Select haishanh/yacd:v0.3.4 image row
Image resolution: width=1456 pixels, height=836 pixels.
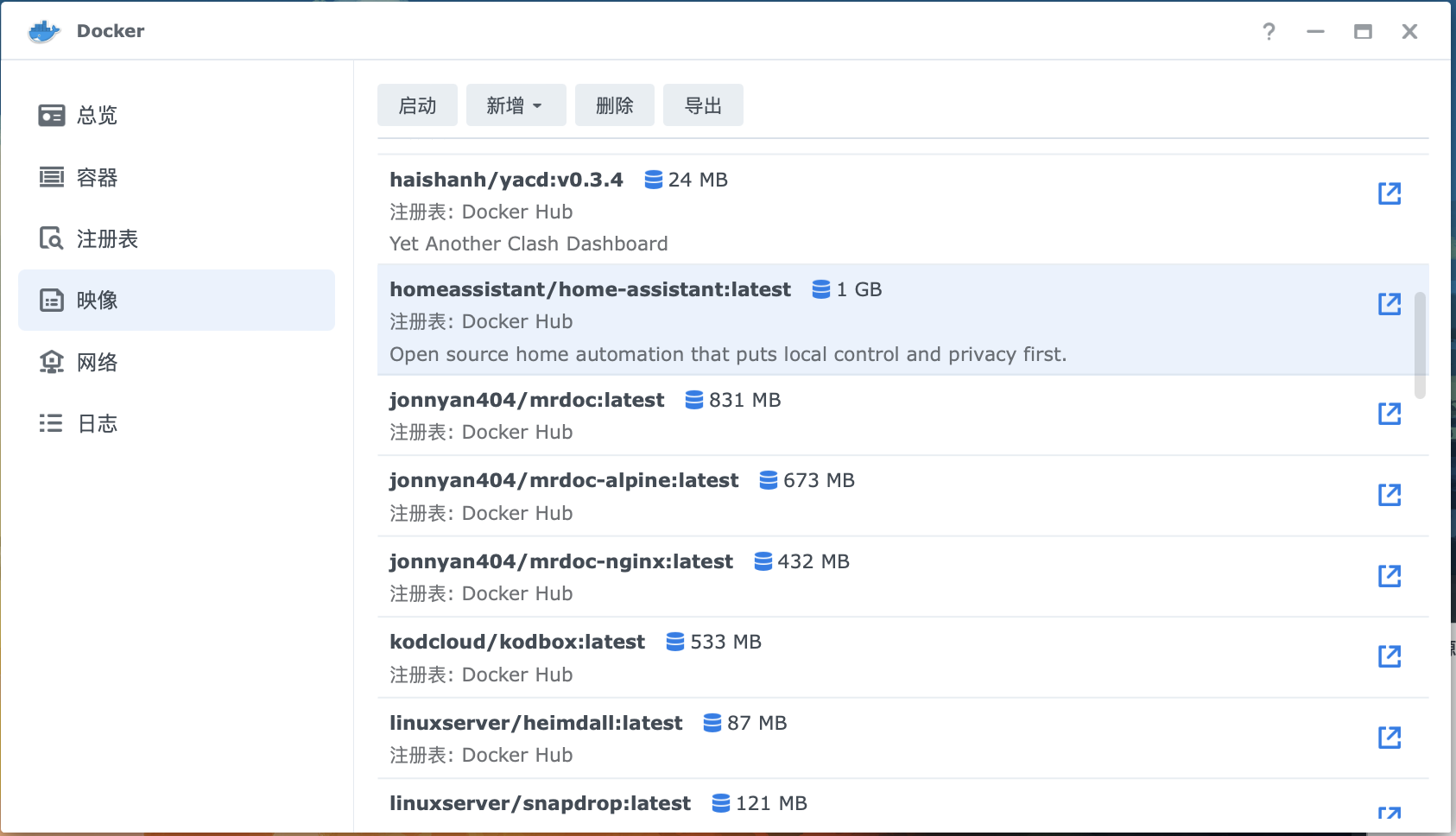[902, 210]
